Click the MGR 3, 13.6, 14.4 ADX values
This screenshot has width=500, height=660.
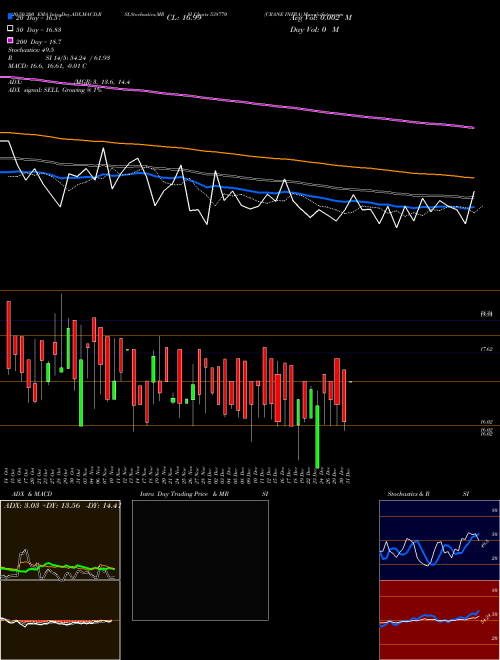click(102, 82)
